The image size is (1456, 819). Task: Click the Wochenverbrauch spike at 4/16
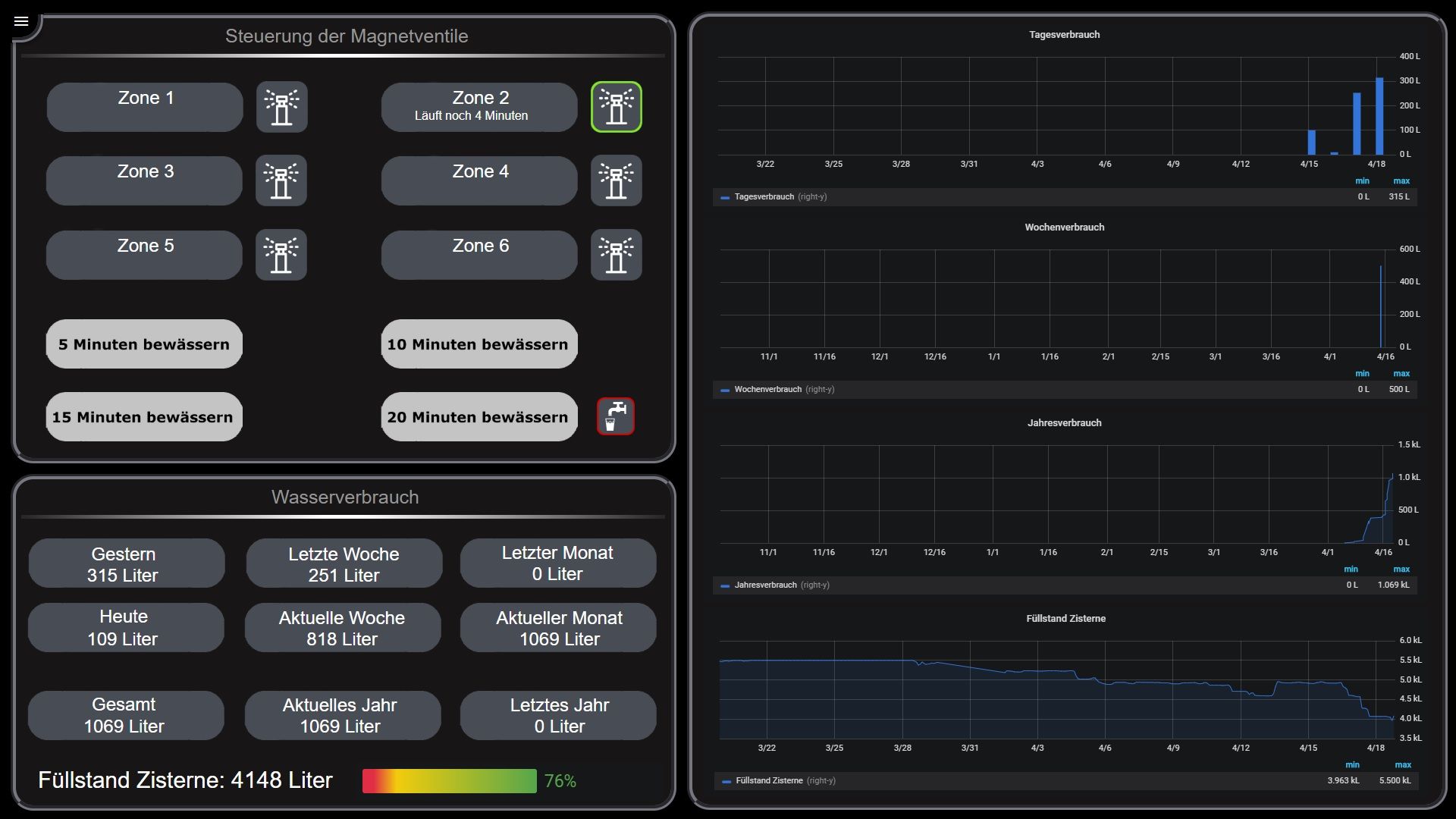1381,306
